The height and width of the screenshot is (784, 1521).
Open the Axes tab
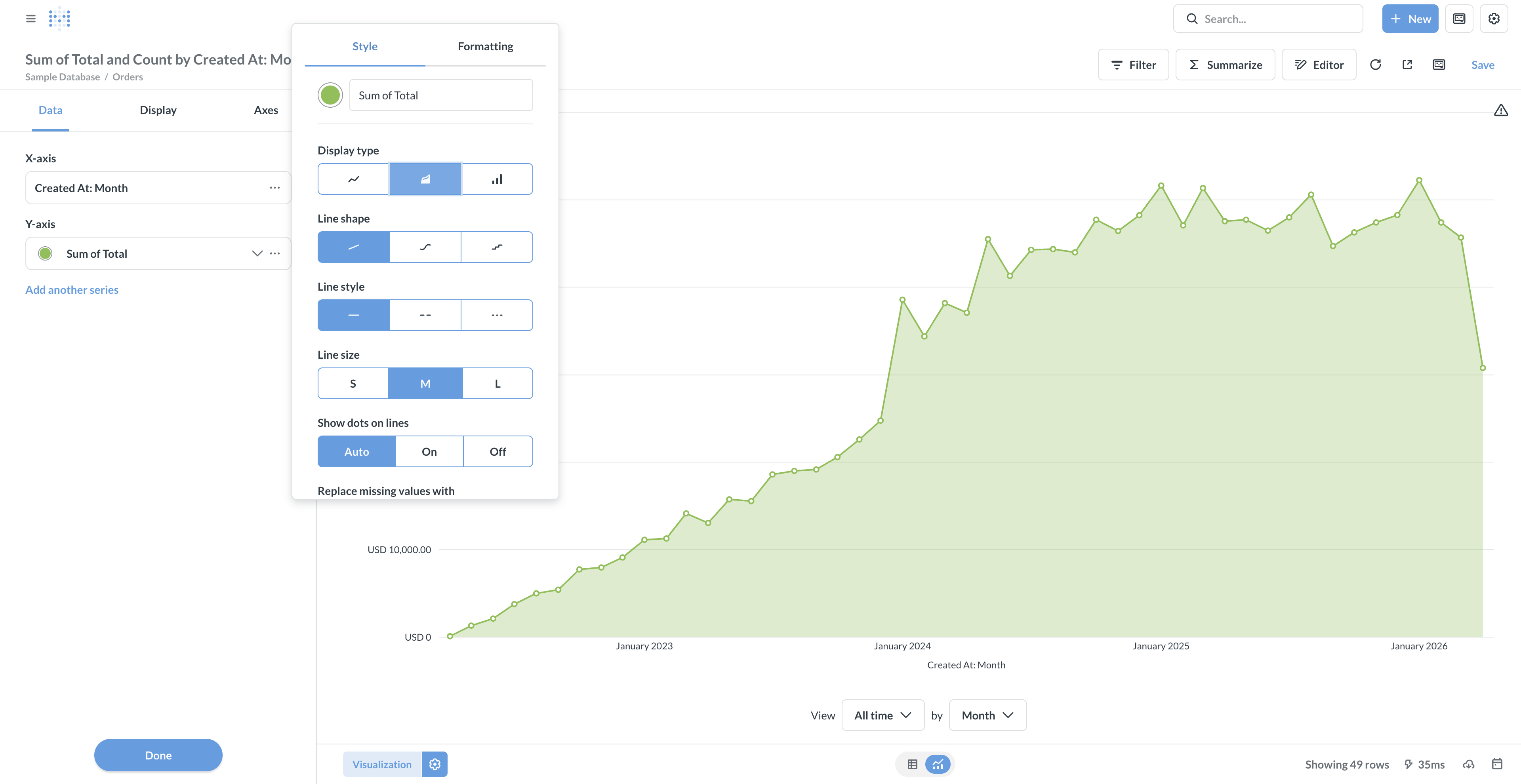click(266, 110)
